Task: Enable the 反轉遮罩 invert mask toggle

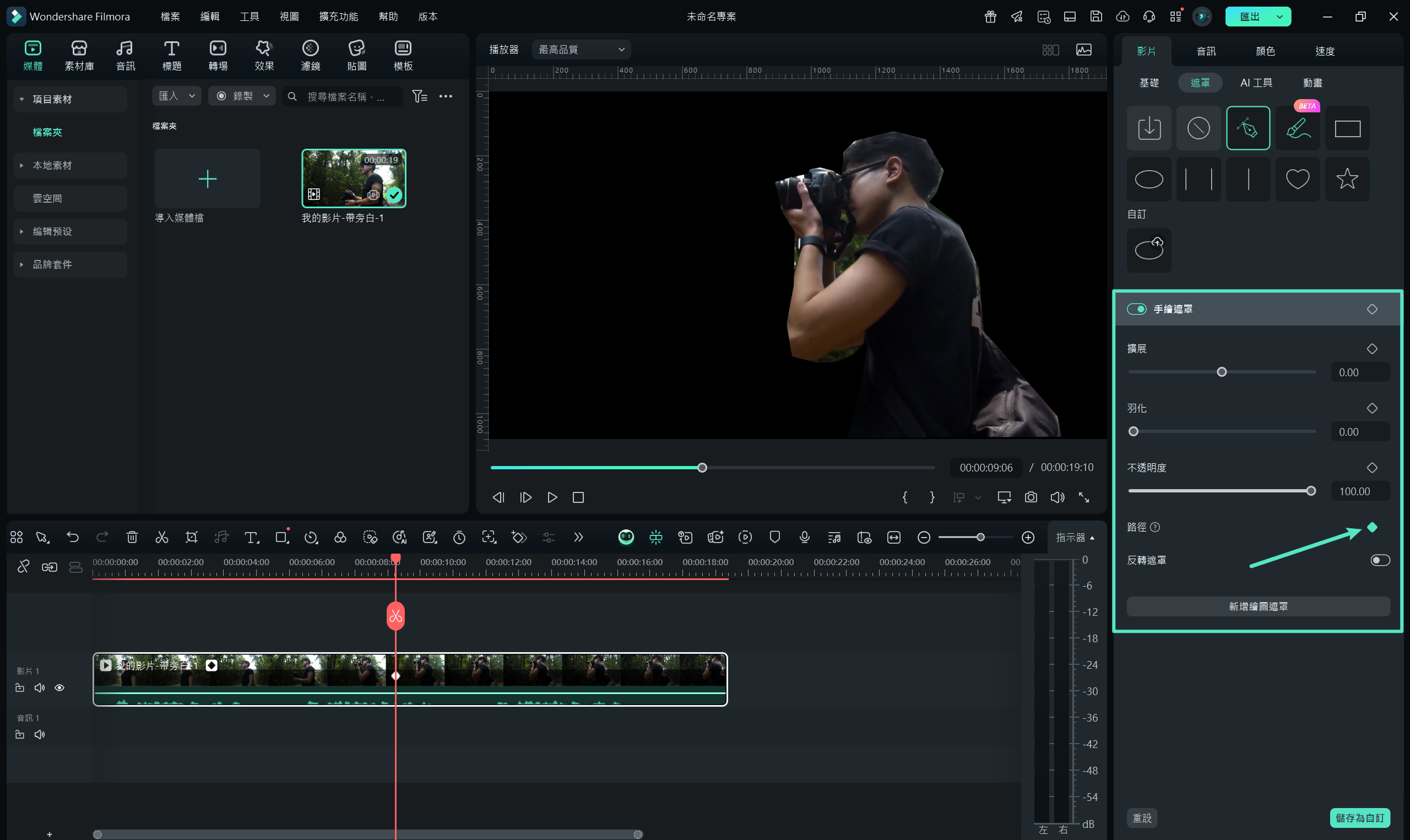Action: tap(1380, 560)
